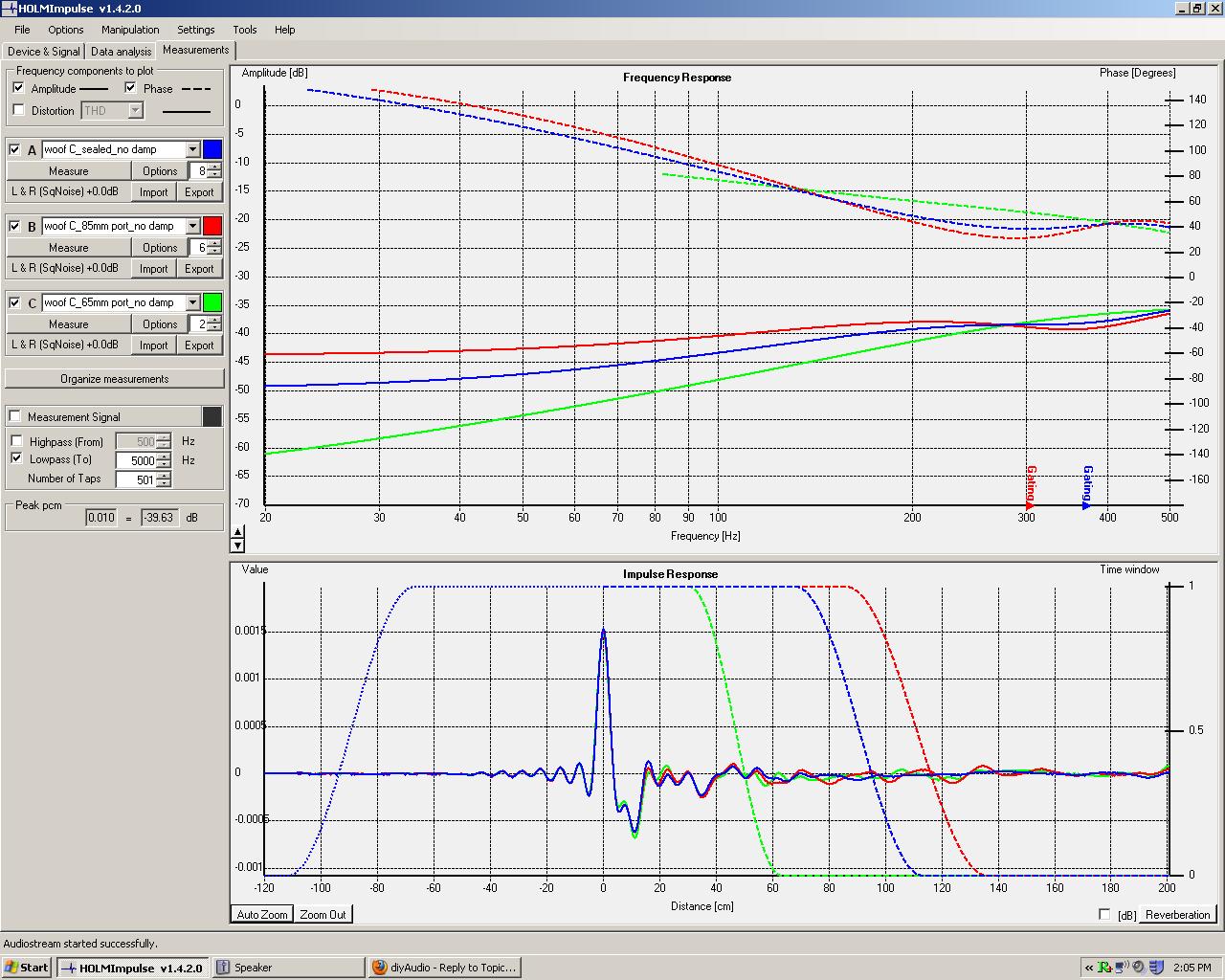Open the Help menu
The image size is (1225, 980).
pos(284,30)
